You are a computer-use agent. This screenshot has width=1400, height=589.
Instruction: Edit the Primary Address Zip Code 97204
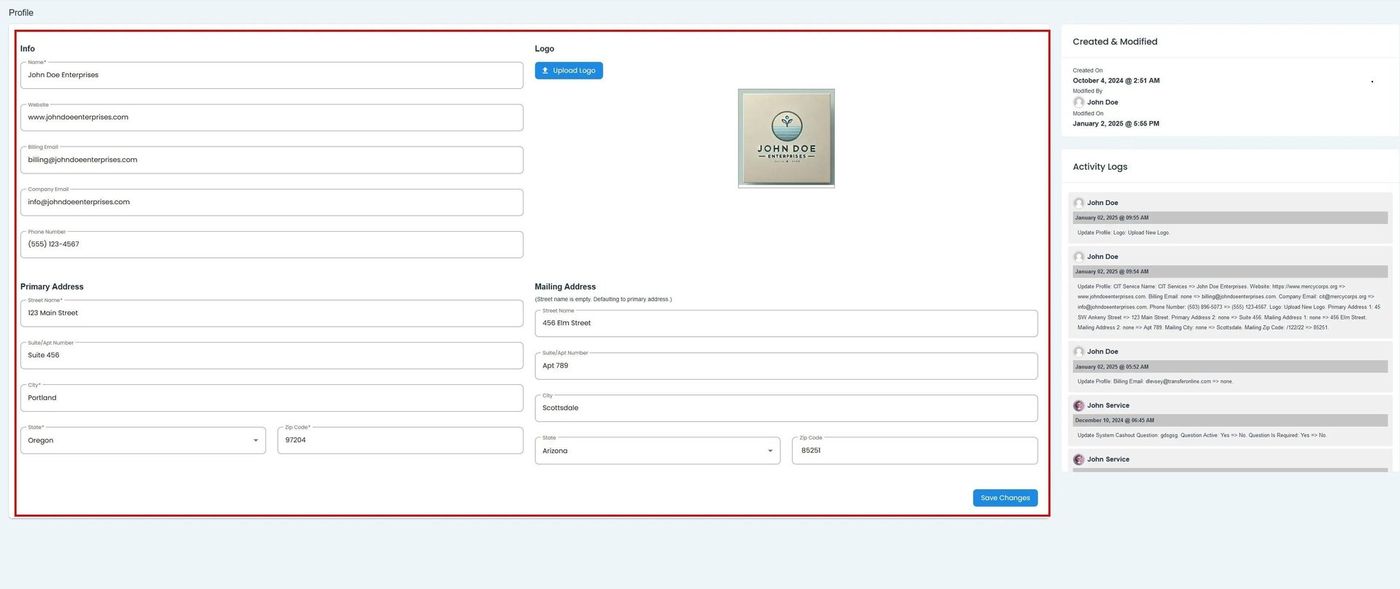click(399, 441)
